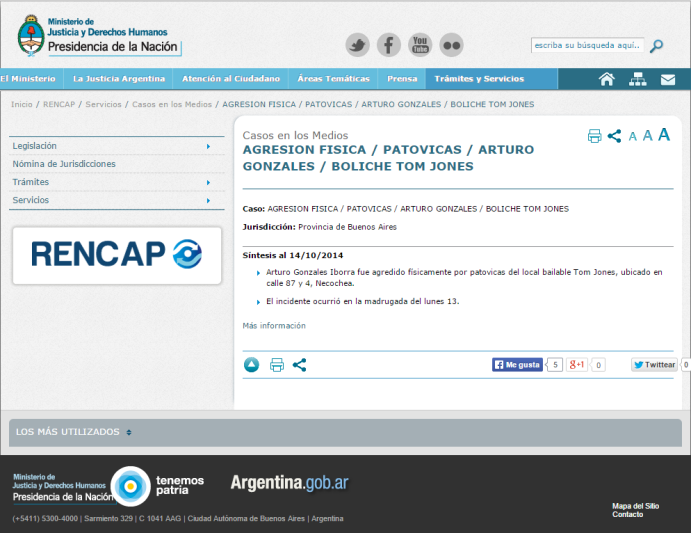
Task: Open Nómina de Jurisdicciones sidebar item
Action: [64, 164]
